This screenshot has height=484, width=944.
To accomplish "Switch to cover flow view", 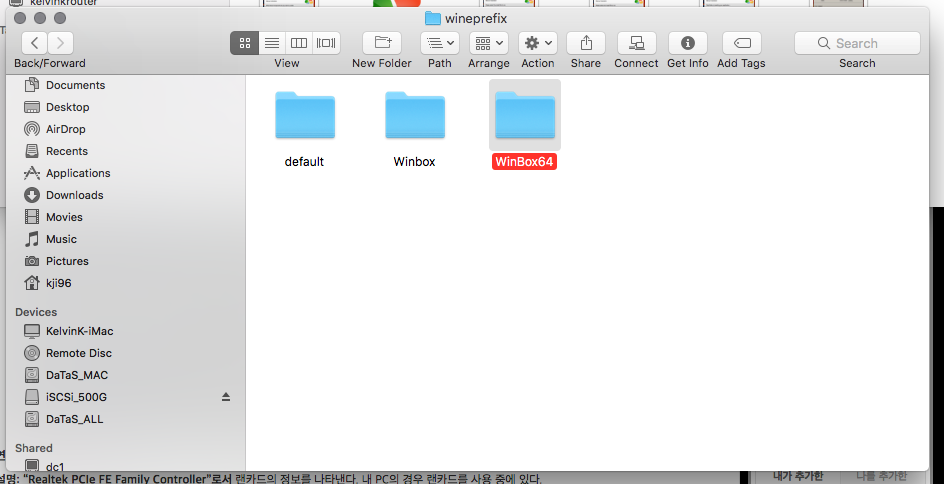I will tap(326, 43).
